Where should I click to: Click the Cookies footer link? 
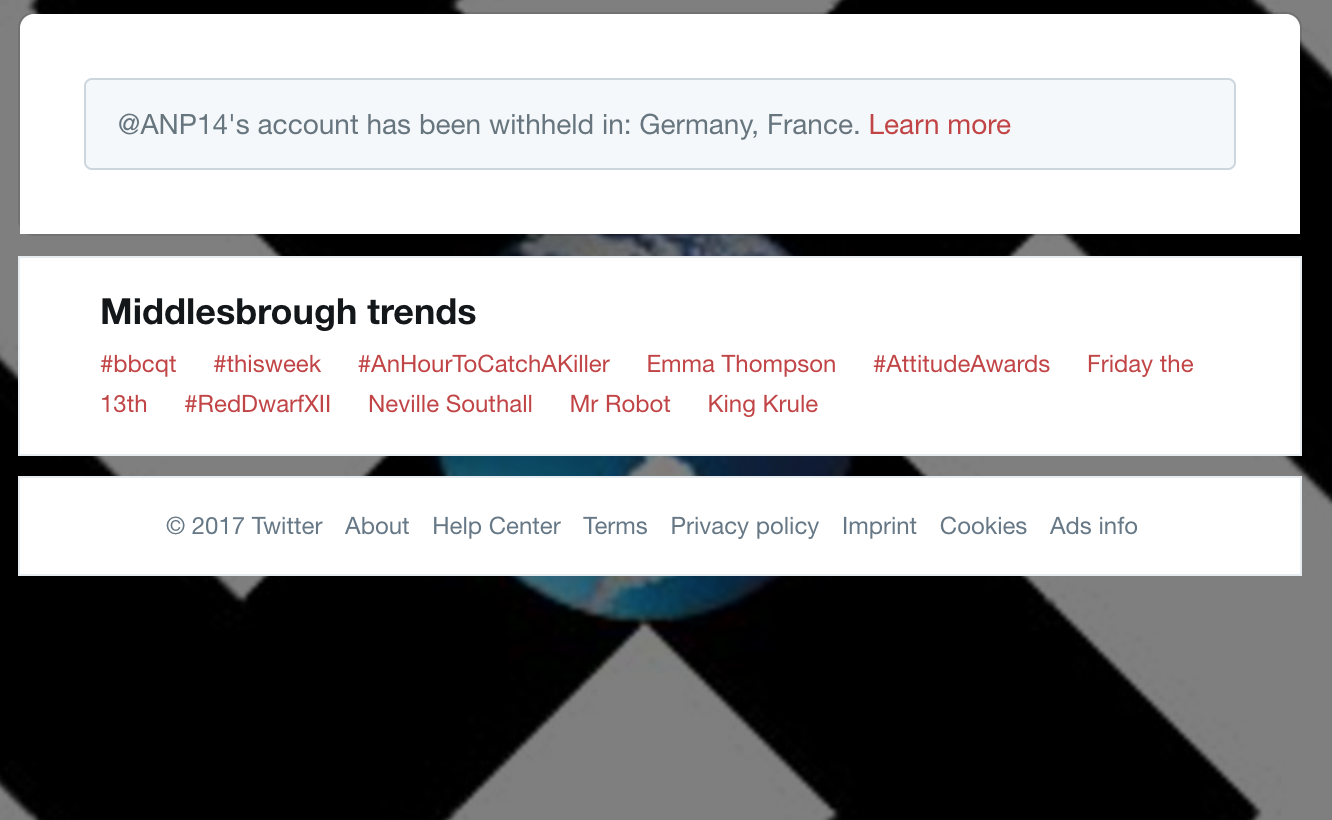click(983, 526)
